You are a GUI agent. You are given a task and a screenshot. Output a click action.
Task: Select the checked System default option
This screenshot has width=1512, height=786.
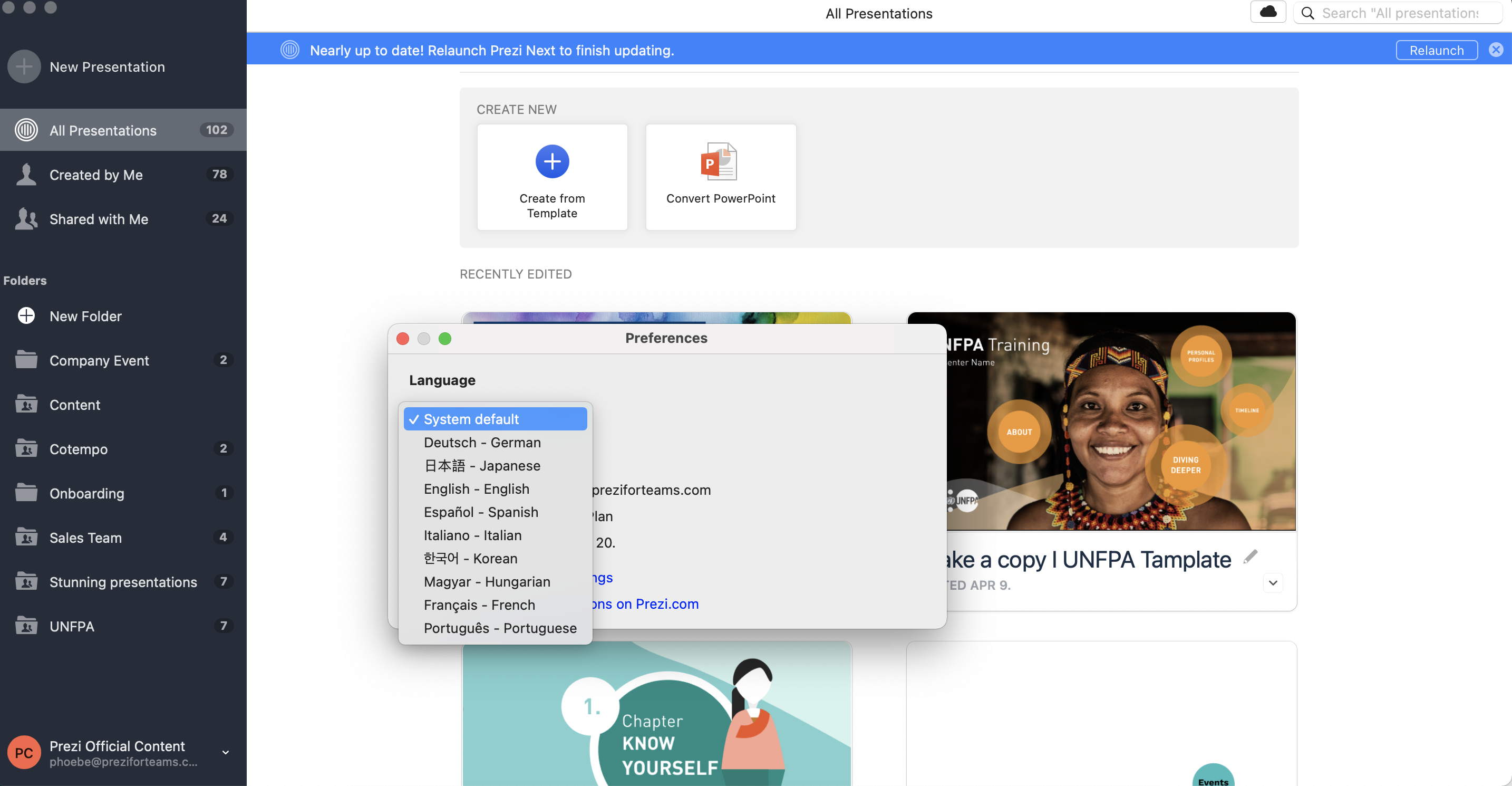[471, 419]
